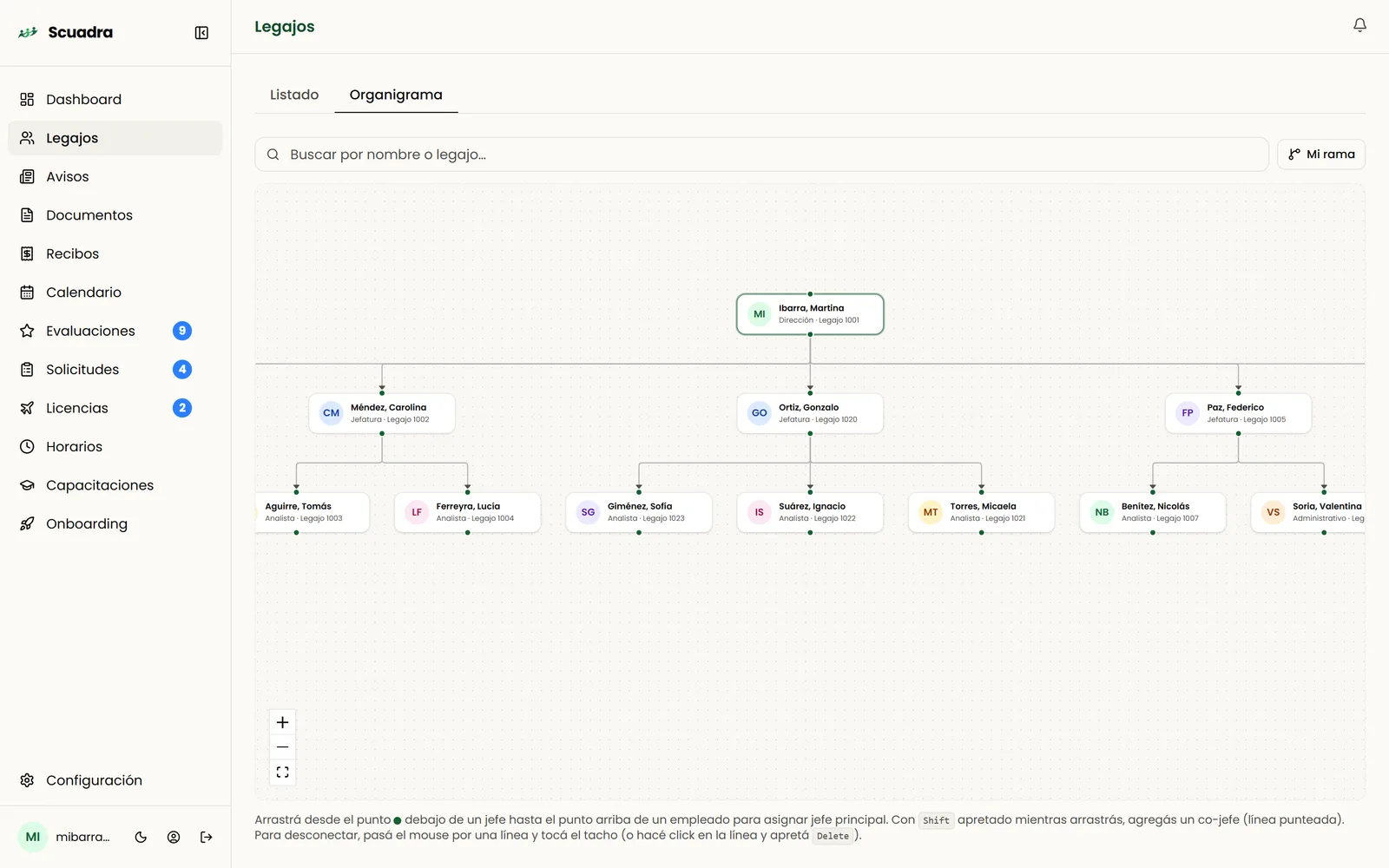This screenshot has height=868, width=1389.
Task: Click the logout icon
Action: [x=206, y=838]
